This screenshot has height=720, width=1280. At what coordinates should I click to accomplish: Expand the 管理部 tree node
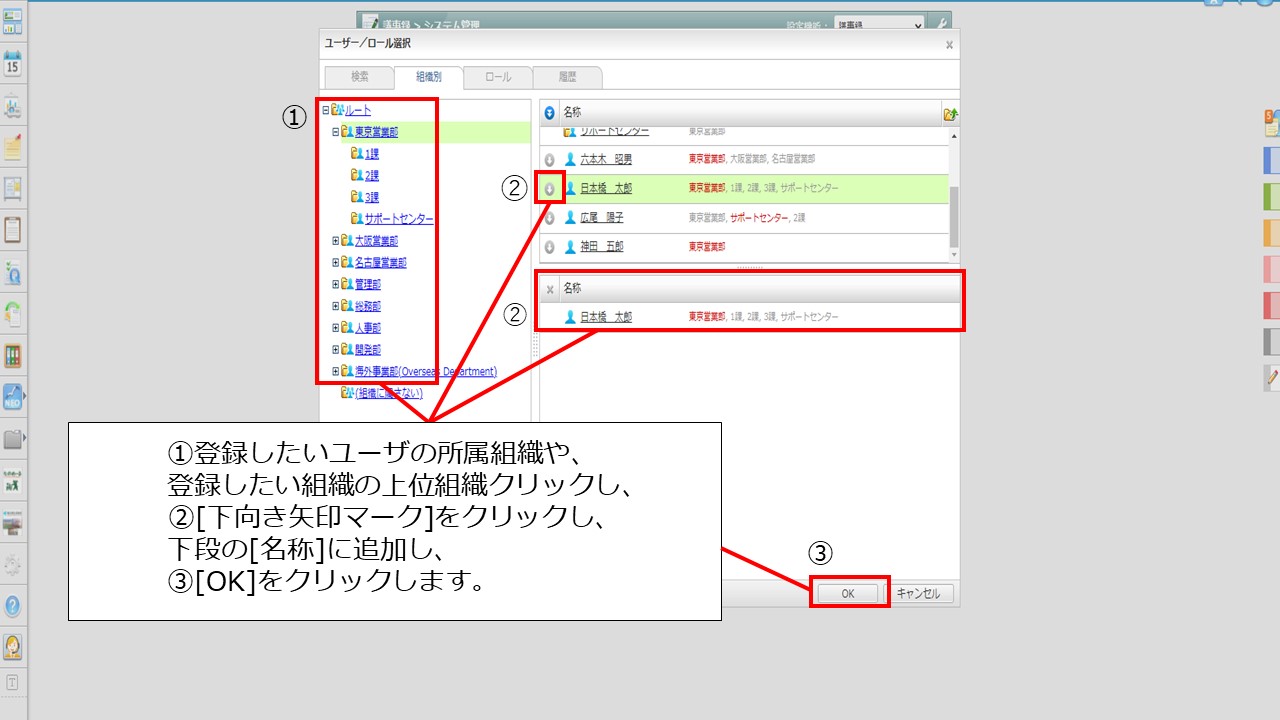coord(336,285)
